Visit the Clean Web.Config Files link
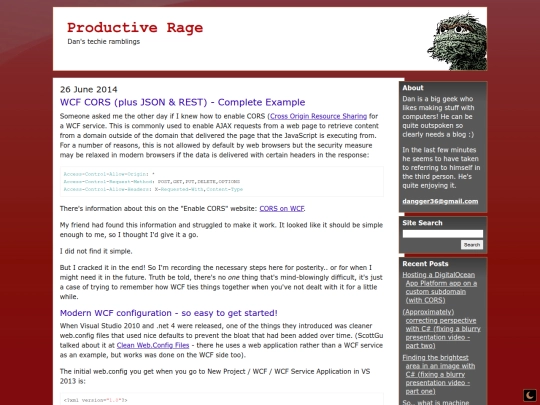Image resolution: width=540 pixels, height=405 pixels. (x=153, y=345)
